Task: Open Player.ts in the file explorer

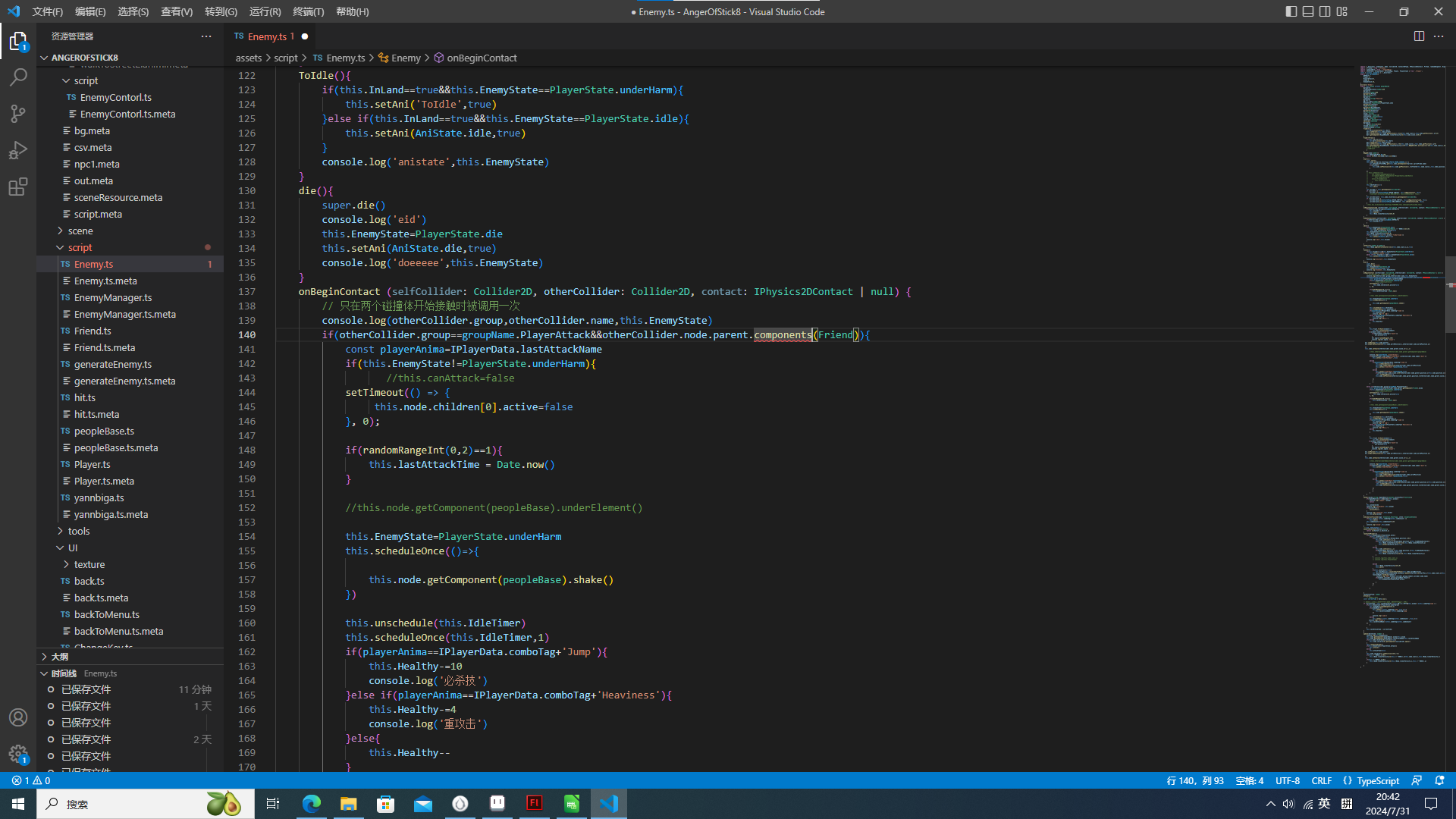Action: point(92,464)
